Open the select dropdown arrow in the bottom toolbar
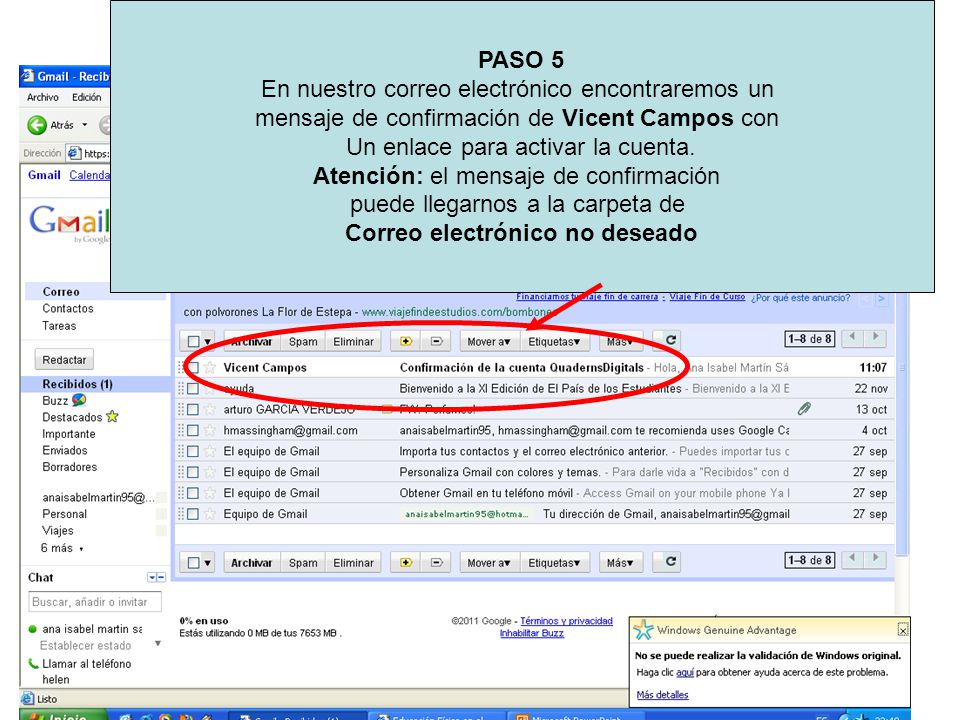The image size is (960, 720). tap(208, 563)
